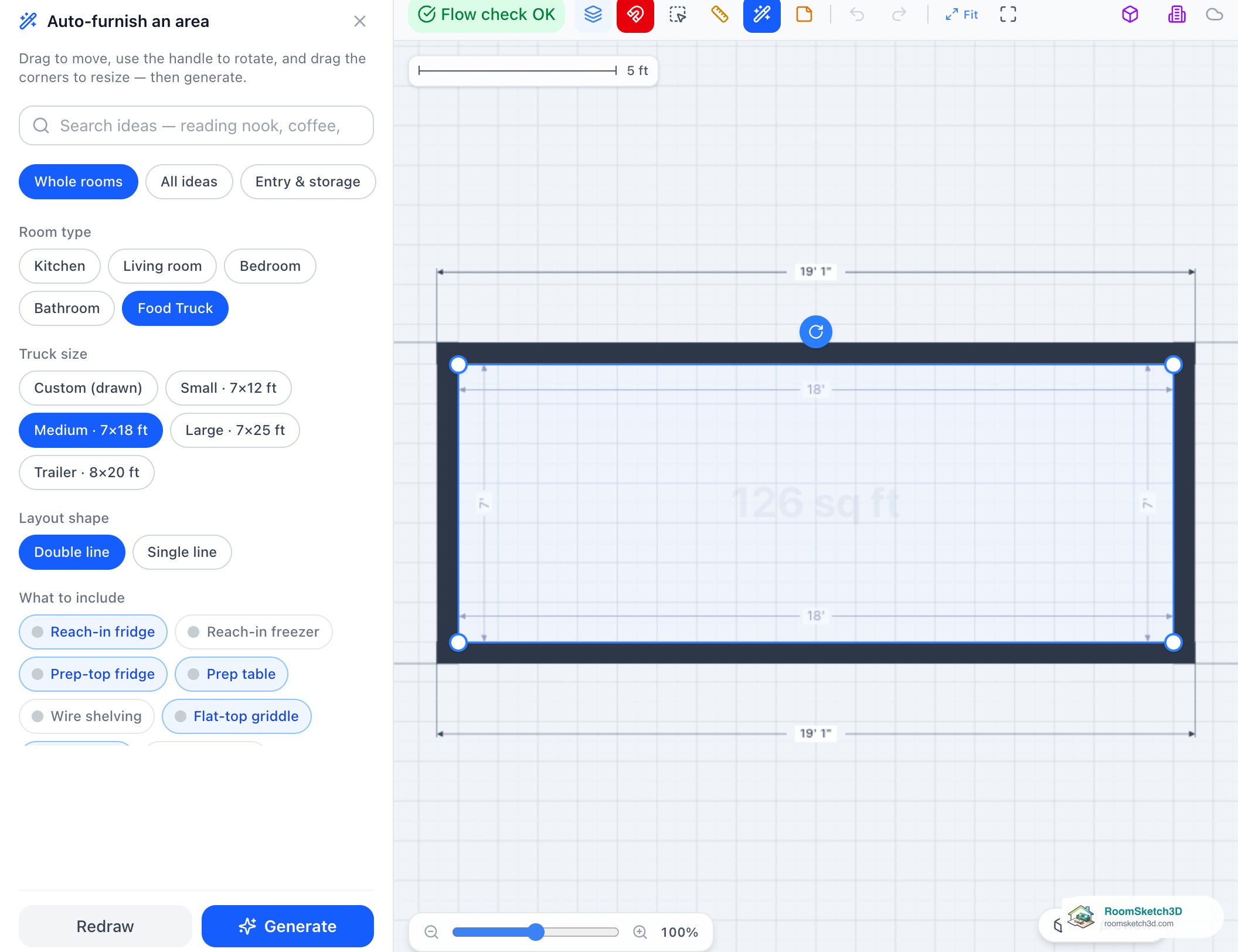Toggle Reach-in freezer inclusion
The image size is (1238, 952).
(254, 632)
